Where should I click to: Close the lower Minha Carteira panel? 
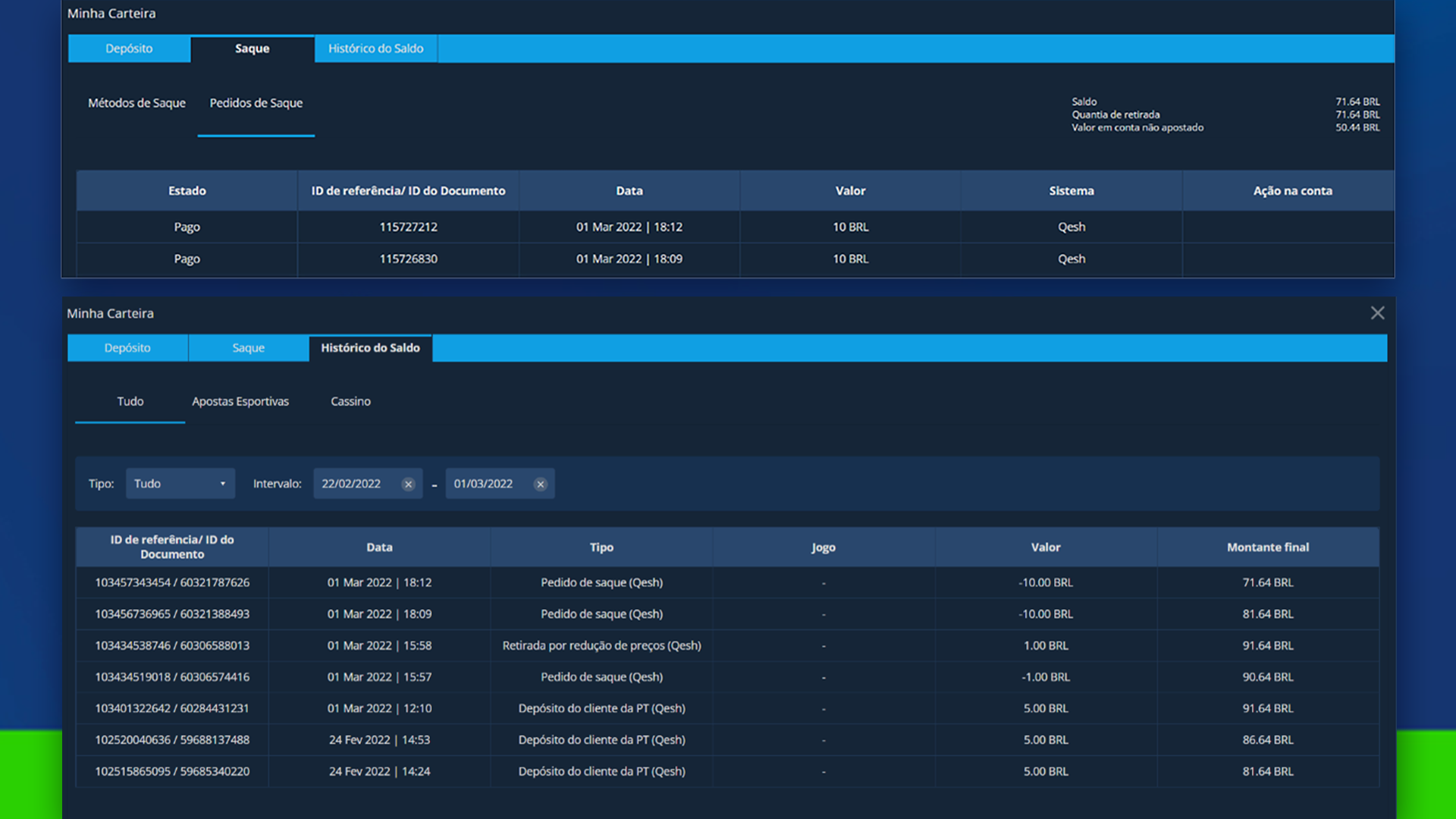pos(1377,313)
